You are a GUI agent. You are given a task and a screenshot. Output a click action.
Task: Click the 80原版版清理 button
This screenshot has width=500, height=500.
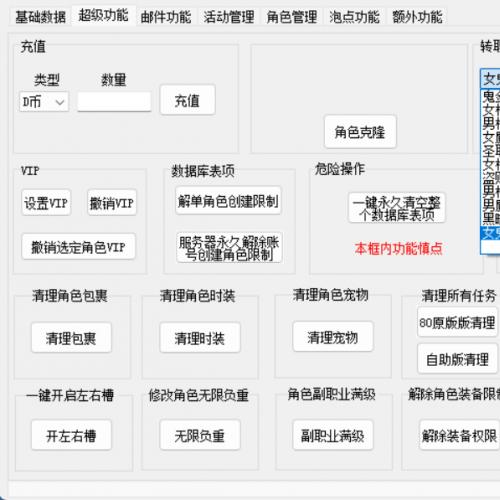[457, 322]
